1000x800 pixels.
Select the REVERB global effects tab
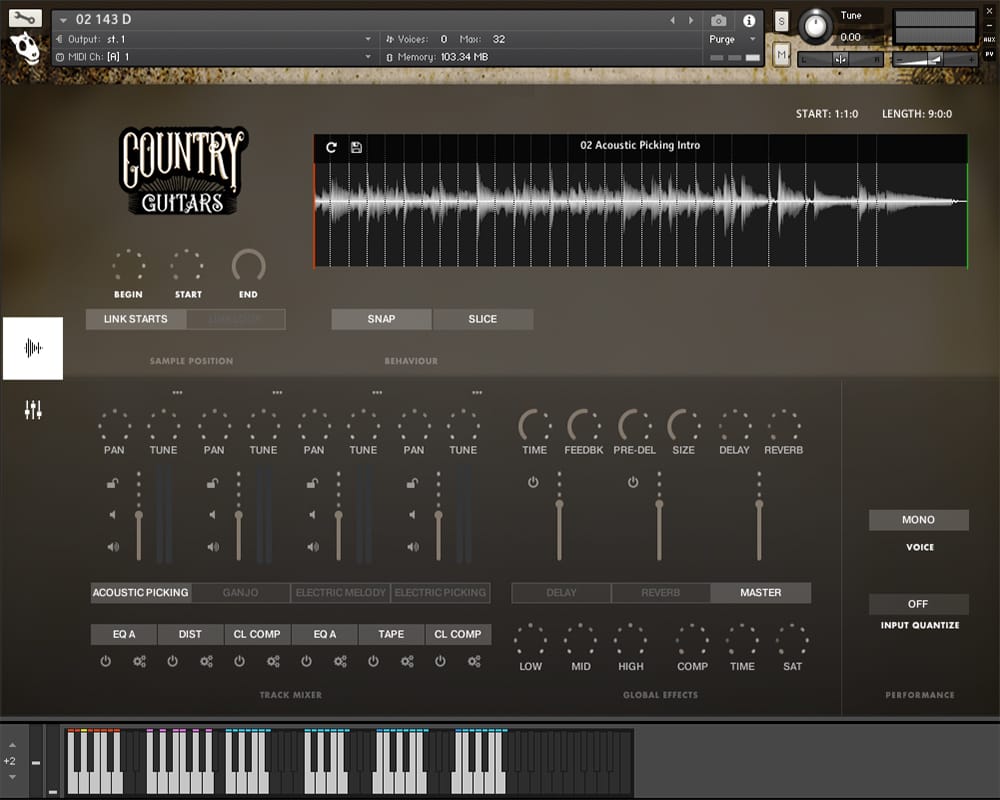click(x=660, y=593)
